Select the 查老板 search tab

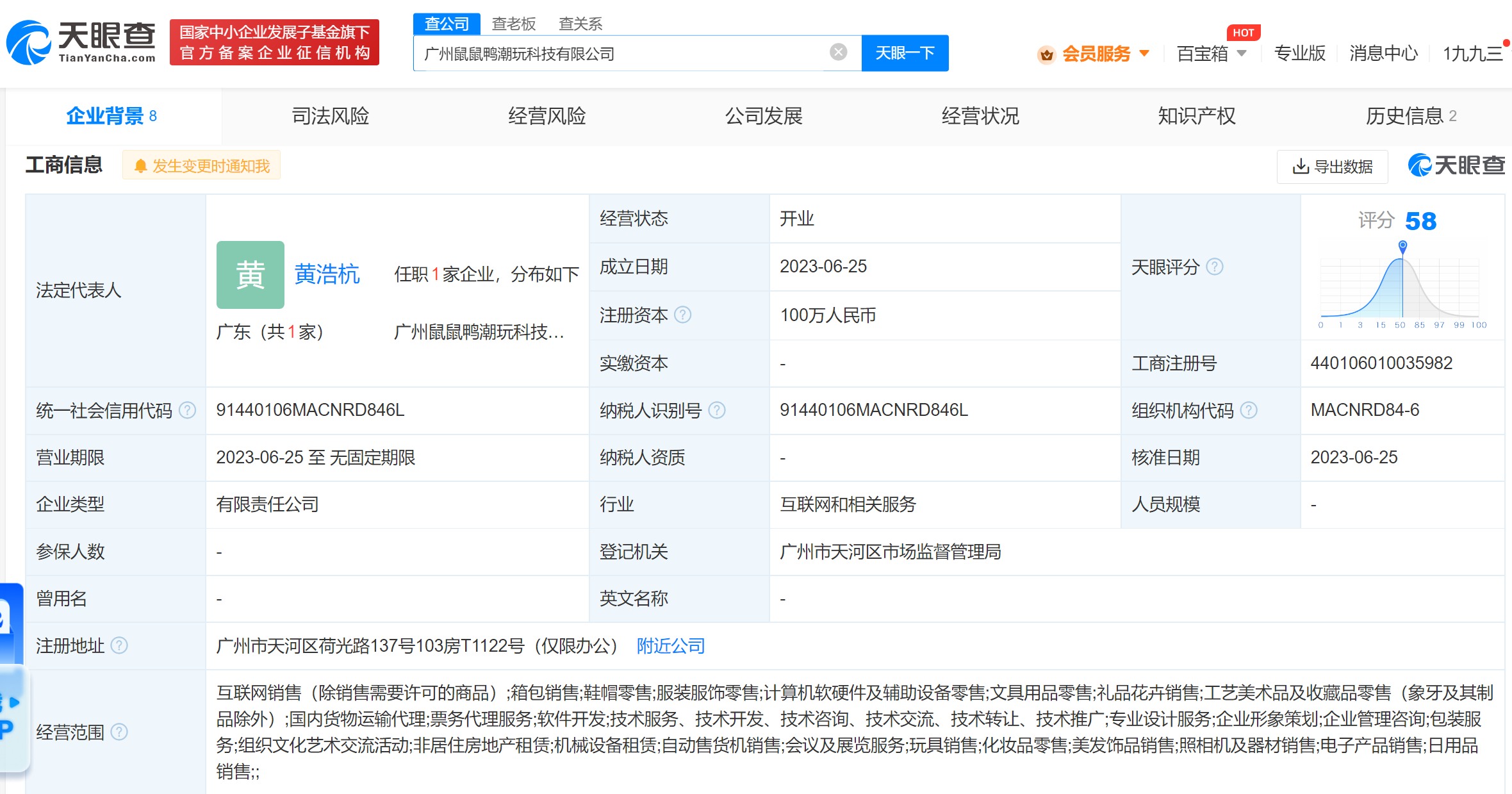click(x=513, y=24)
